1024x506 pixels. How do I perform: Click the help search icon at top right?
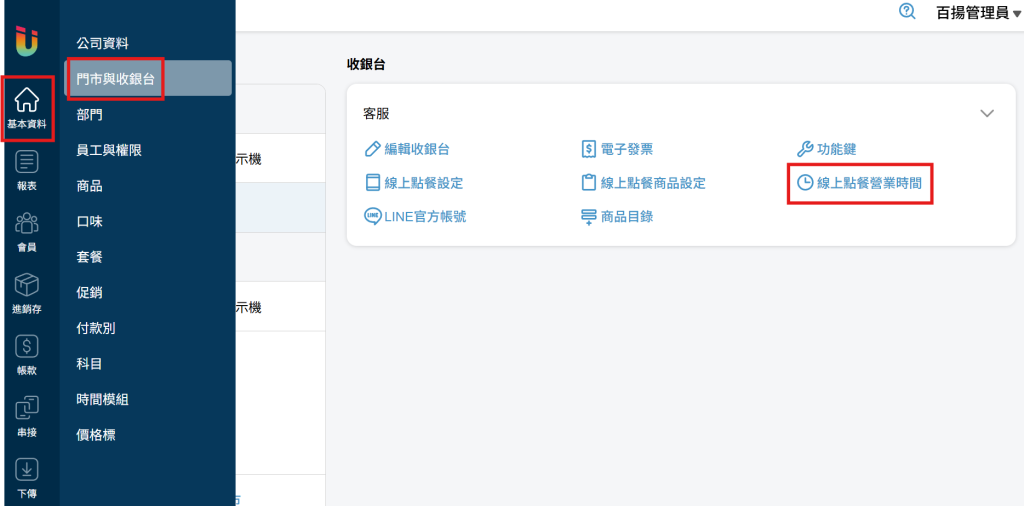click(x=907, y=12)
